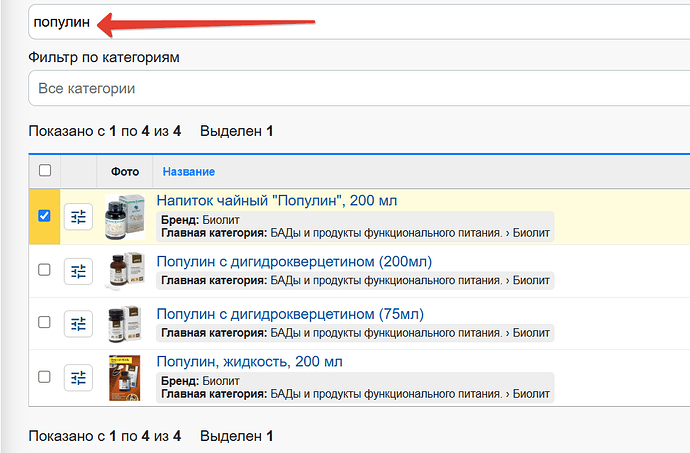Viewport: 690px width, 453px height.
Task: Open the Напиток чайный "Популин", 200 мл link
Action: coord(277,201)
